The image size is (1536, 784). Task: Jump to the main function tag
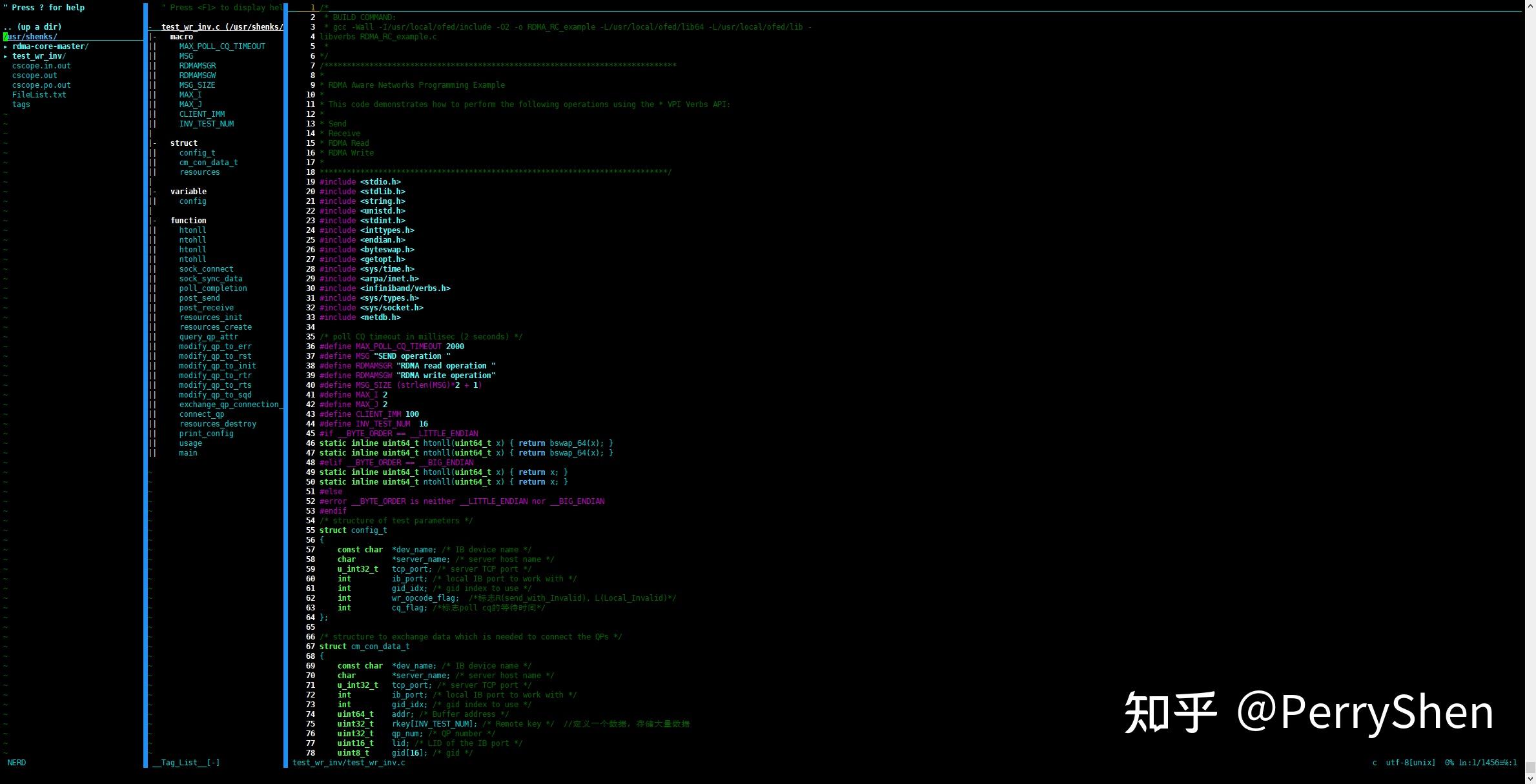point(187,452)
